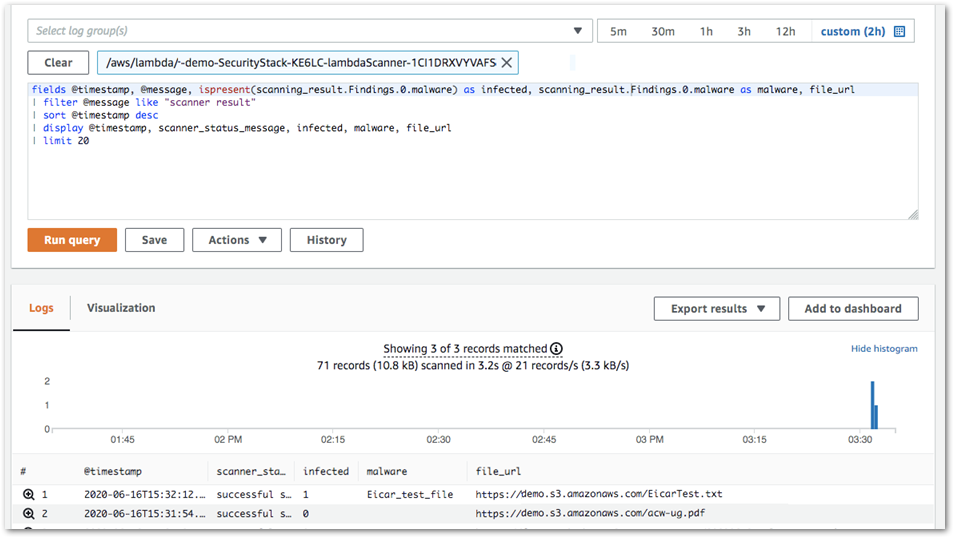954x538 pixels.
Task: Select the Logs tab
Action: [41, 308]
